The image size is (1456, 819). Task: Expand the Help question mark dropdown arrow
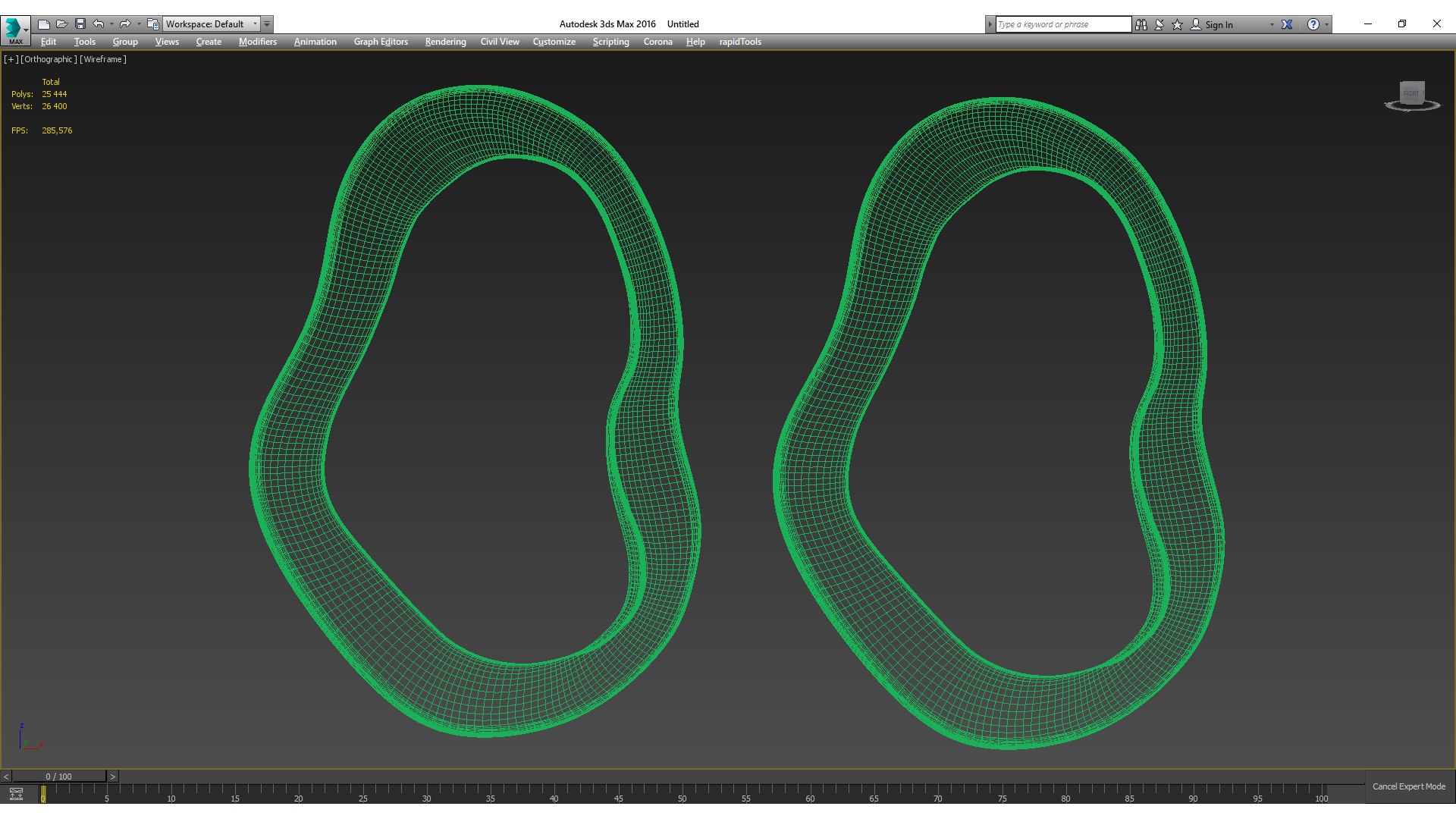tap(1326, 24)
